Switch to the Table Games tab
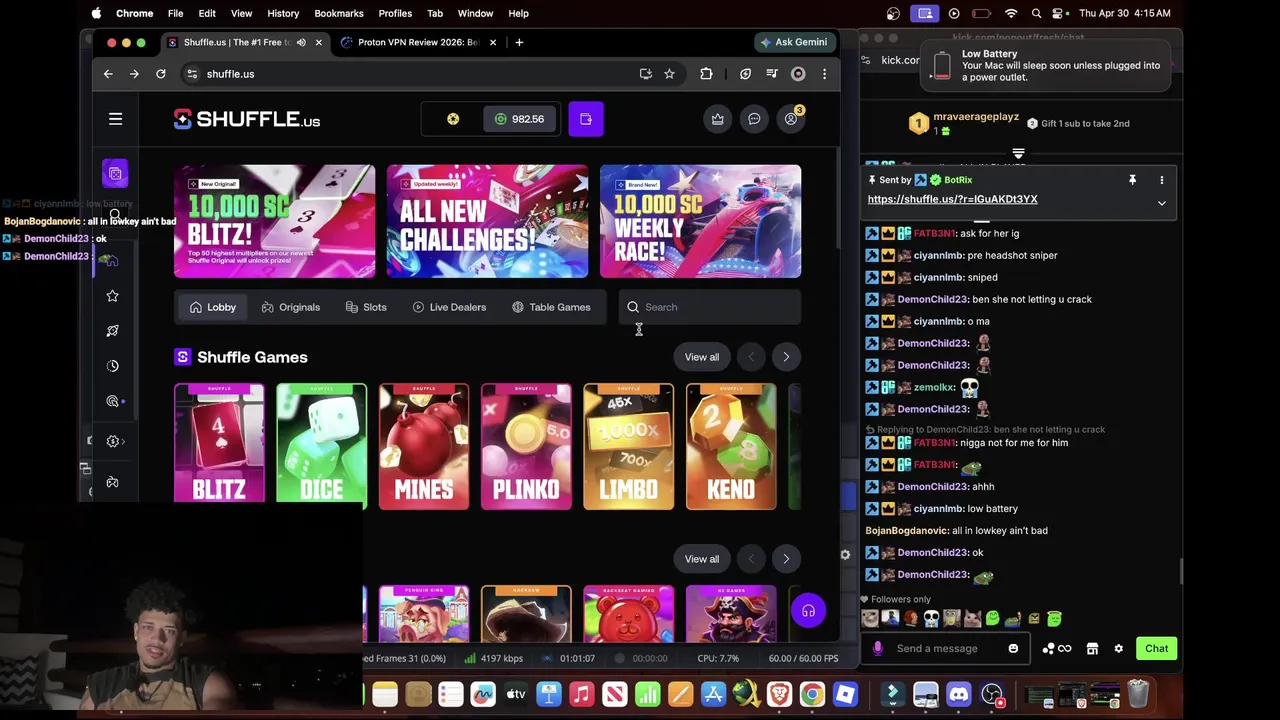 pos(551,307)
